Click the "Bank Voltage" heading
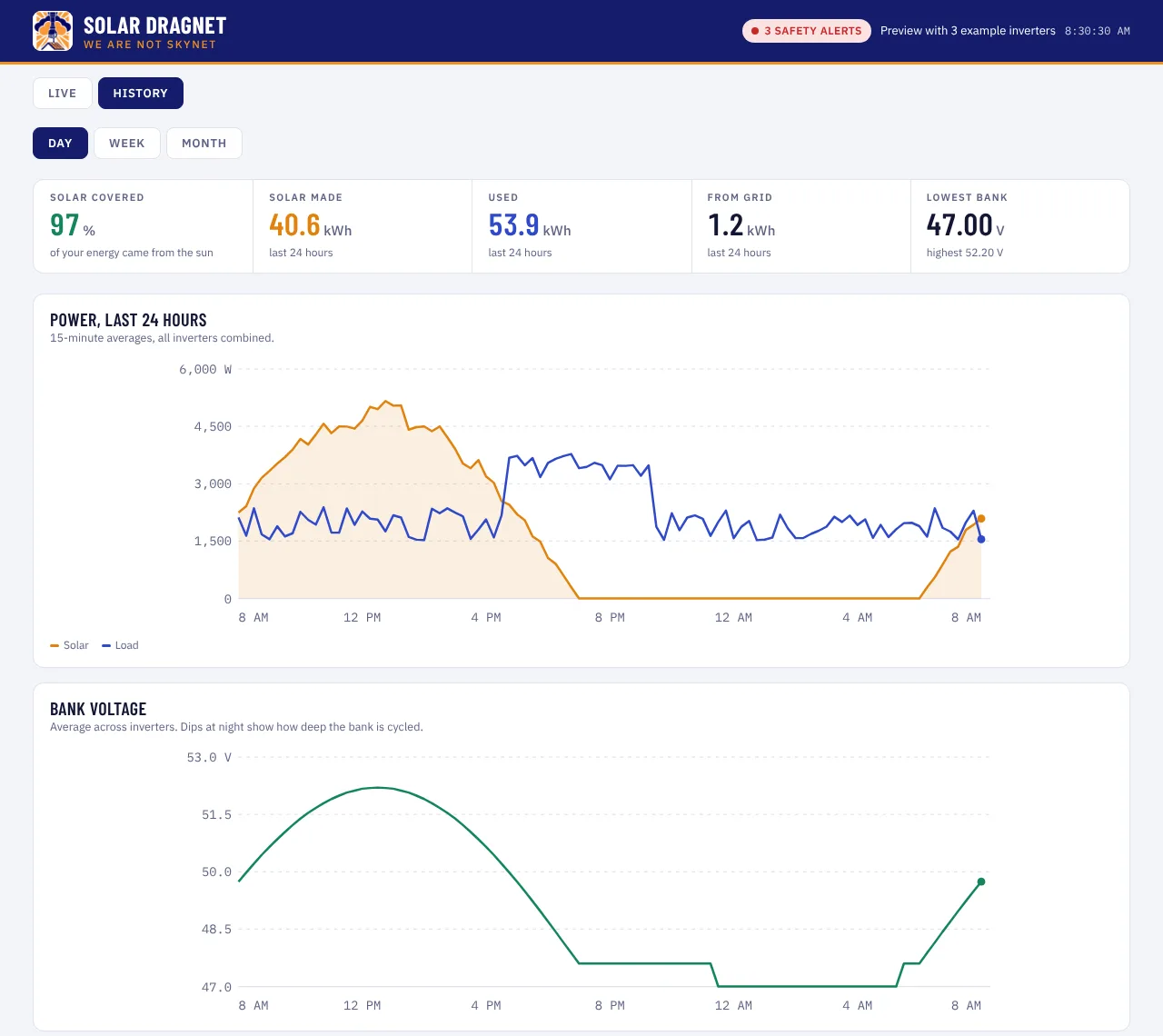This screenshot has width=1163, height=1036. point(98,709)
